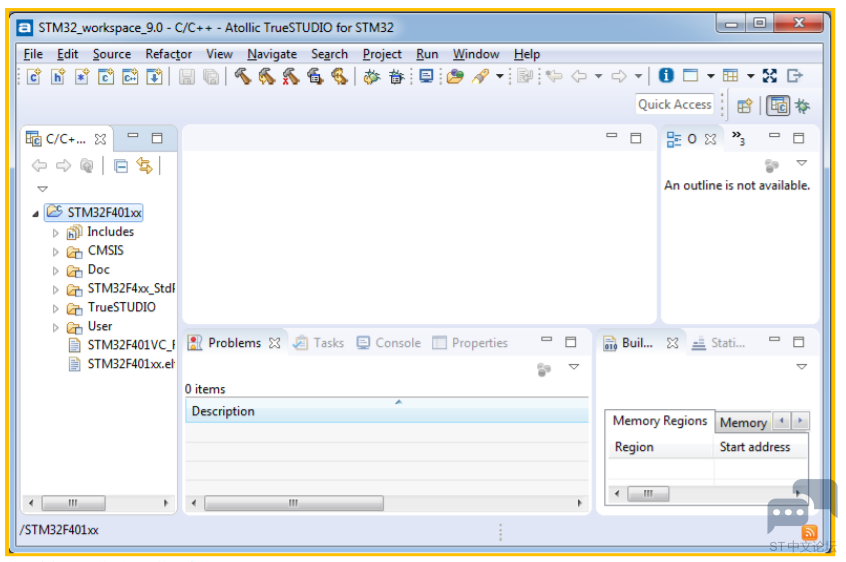The width and height of the screenshot is (846, 562).
Task: Open forward navigation history dropdown
Action: point(638,77)
